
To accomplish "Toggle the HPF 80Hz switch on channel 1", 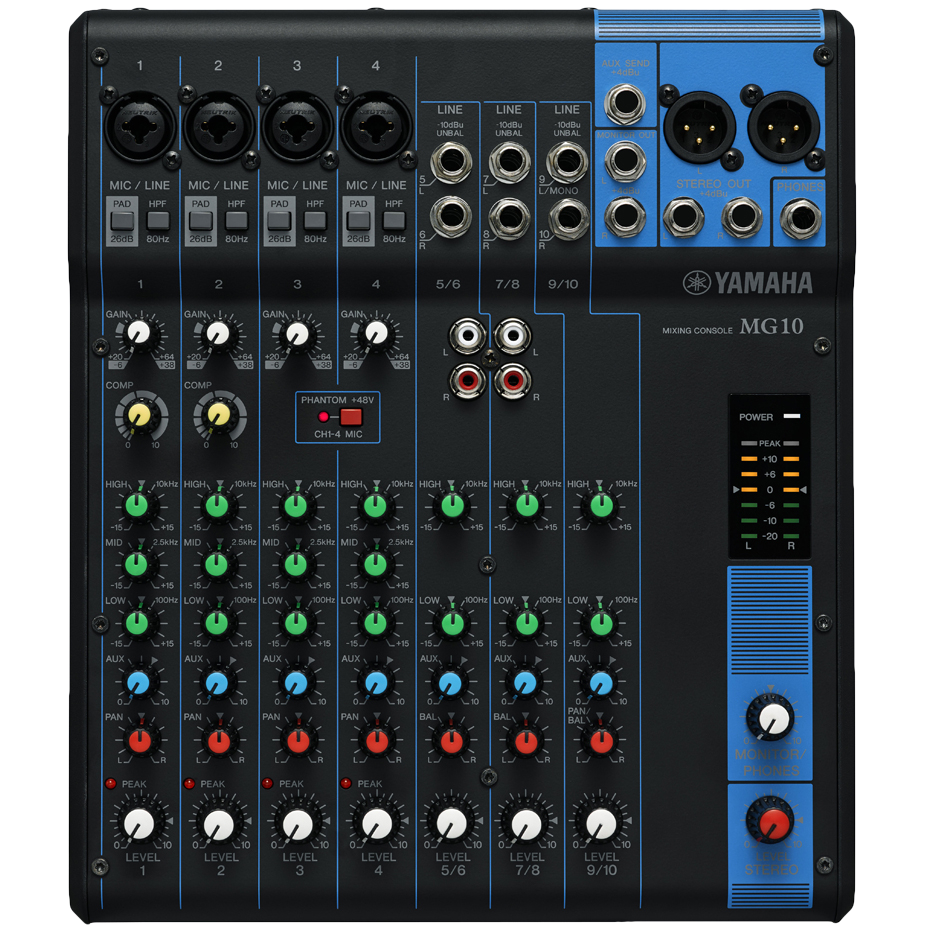I will point(158,221).
